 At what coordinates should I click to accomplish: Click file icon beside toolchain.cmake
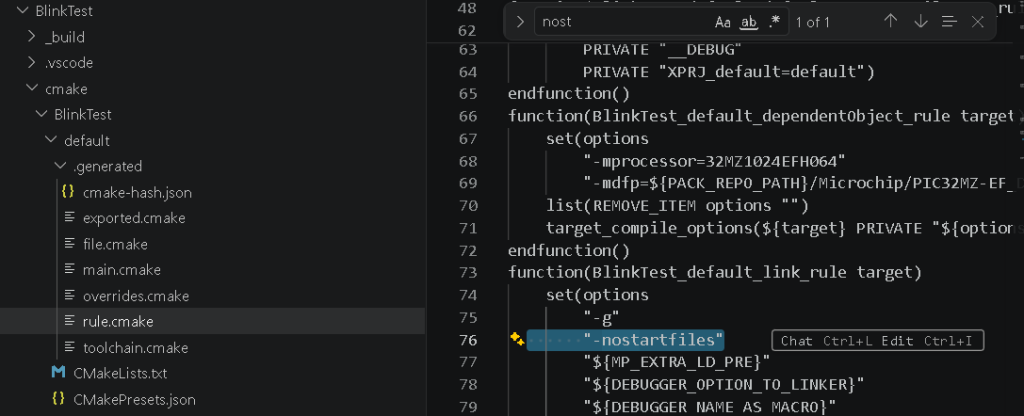coord(70,347)
